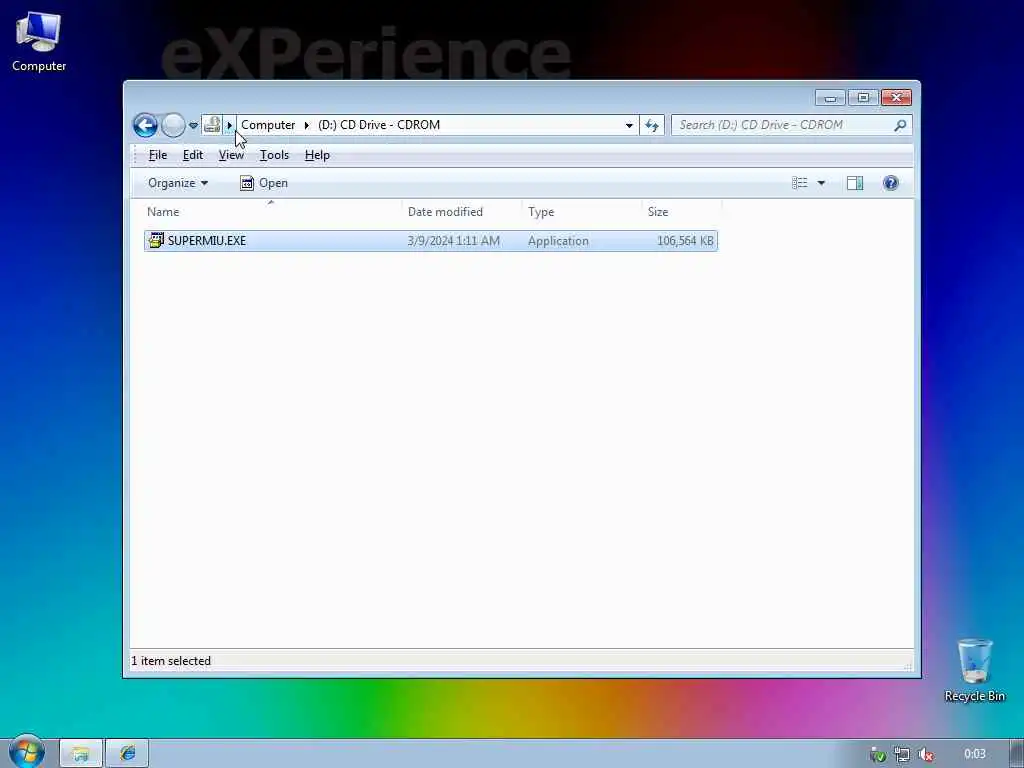The height and width of the screenshot is (768, 1024).
Task: Expand the chevron after Computer breadcrumb
Action: click(x=306, y=125)
